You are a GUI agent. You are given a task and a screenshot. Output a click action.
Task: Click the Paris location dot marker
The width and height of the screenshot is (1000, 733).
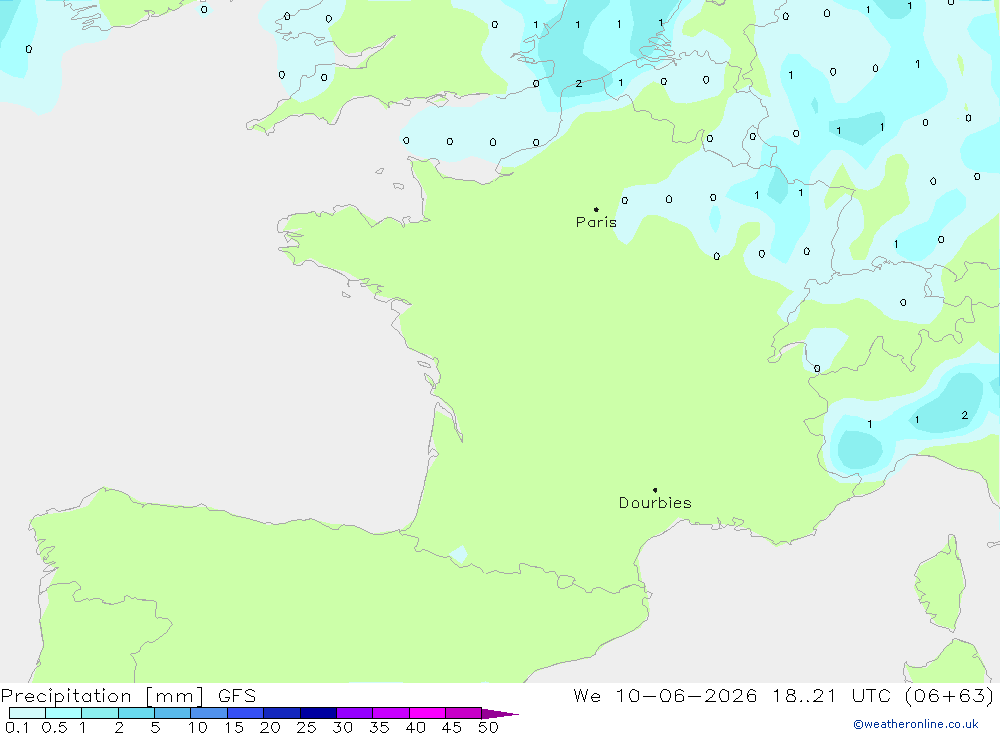596,209
